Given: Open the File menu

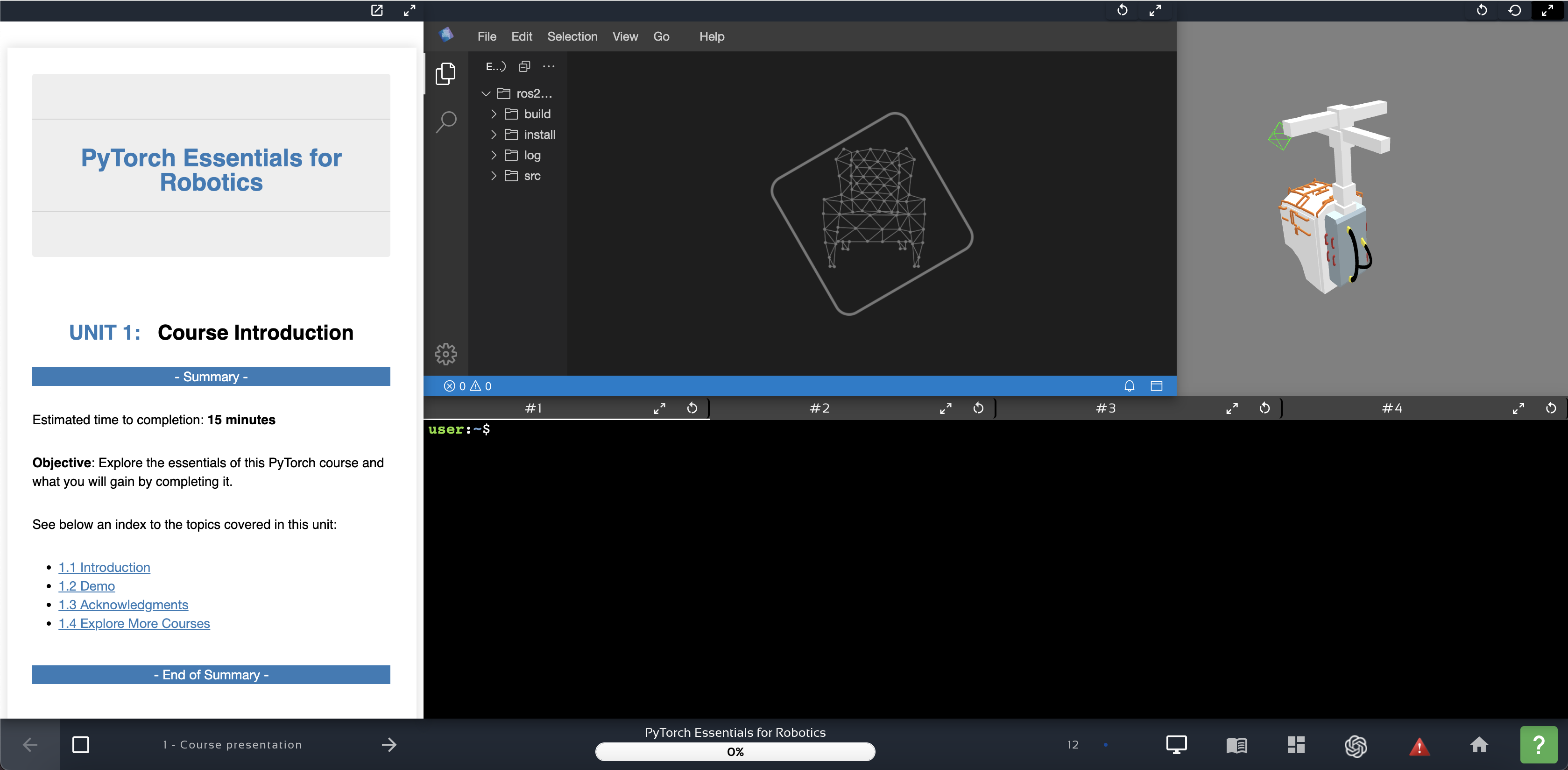Looking at the screenshot, I should pyautogui.click(x=487, y=36).
